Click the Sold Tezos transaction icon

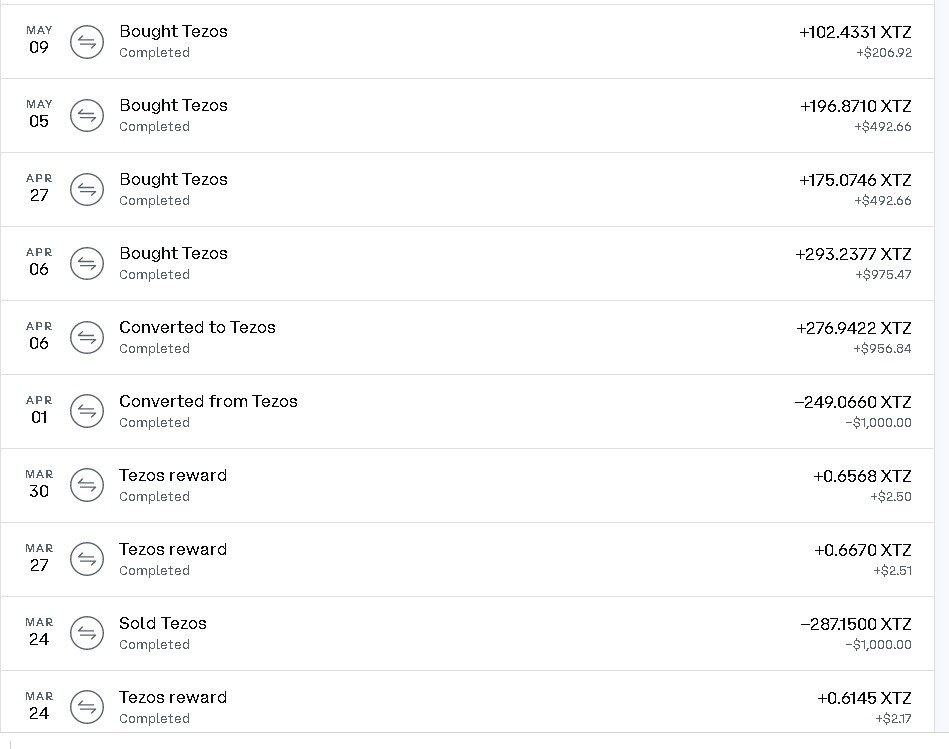87,633
